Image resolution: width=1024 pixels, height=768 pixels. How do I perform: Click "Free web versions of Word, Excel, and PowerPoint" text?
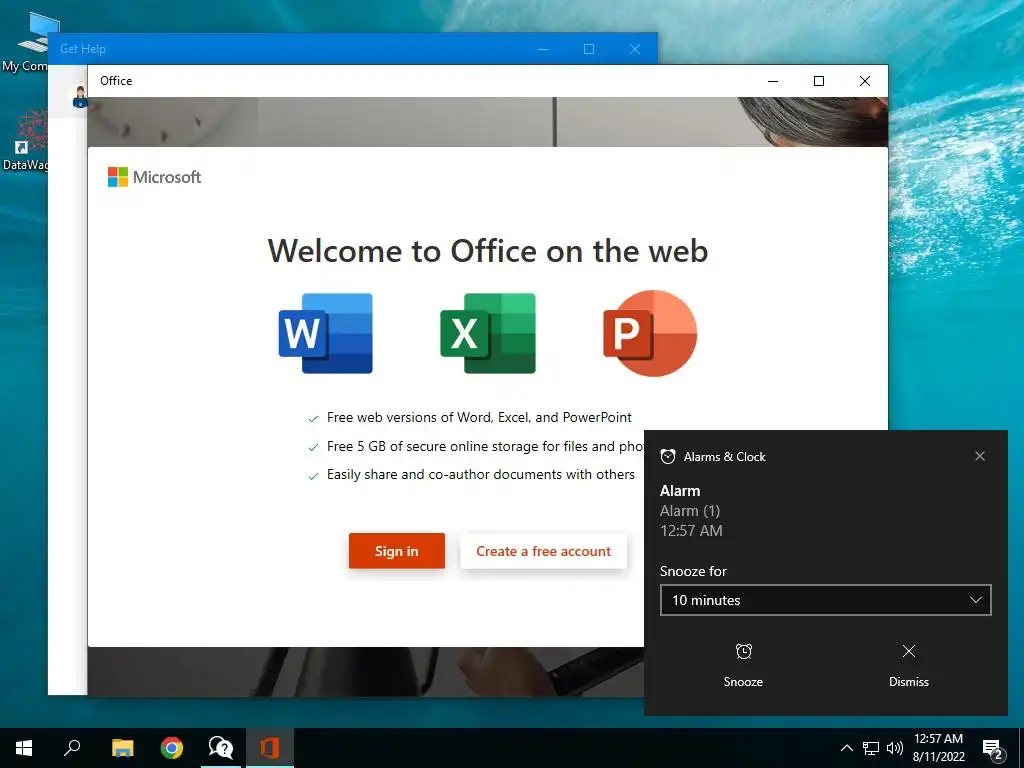[479, 417]
